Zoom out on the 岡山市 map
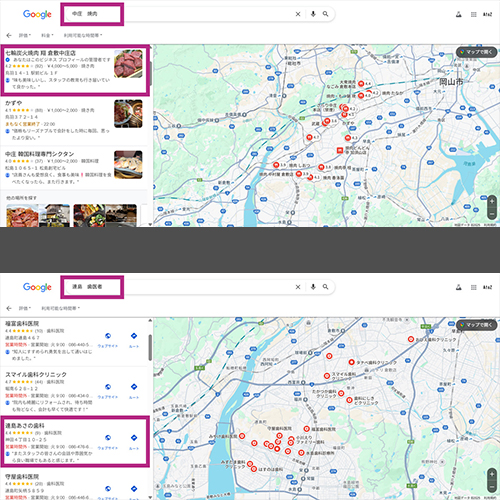 pos(492,214)
